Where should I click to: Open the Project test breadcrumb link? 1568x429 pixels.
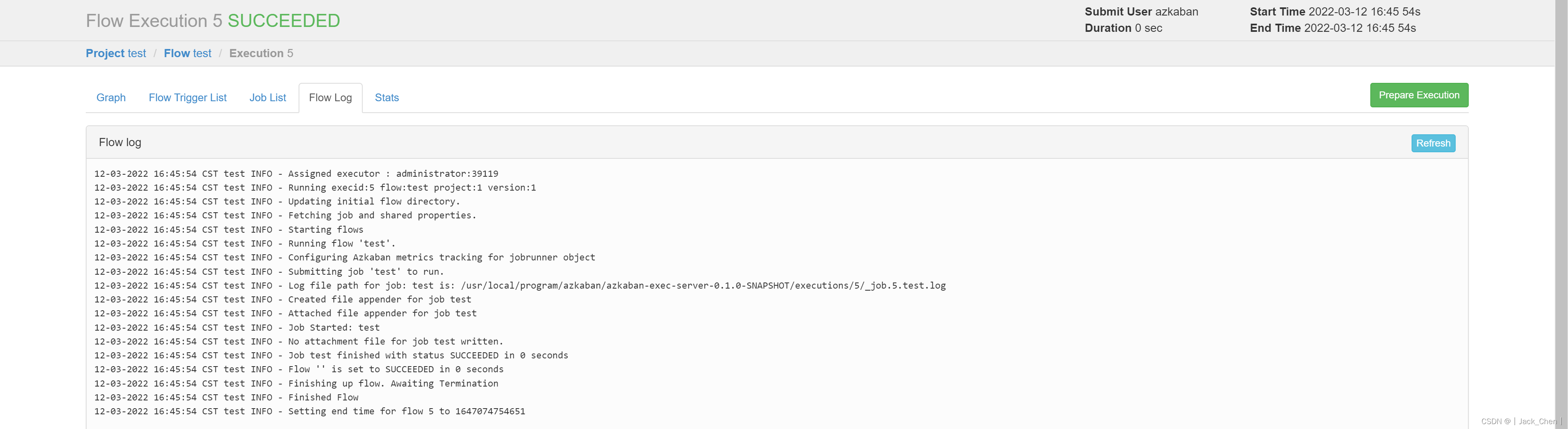click(116, 53)
